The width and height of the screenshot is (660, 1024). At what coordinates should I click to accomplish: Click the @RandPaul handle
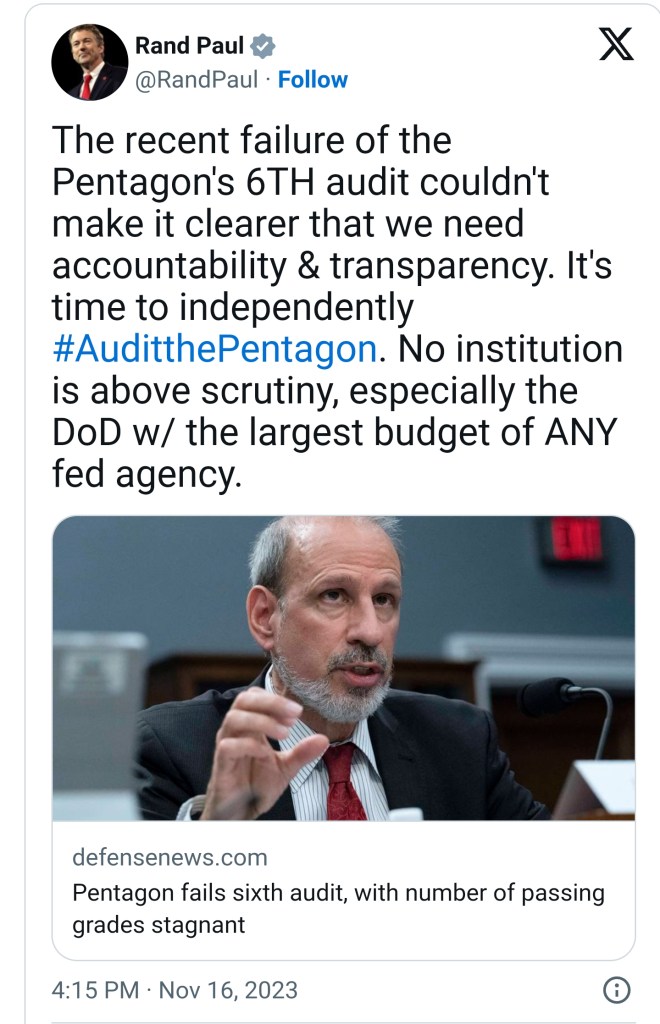coord(196,80)
